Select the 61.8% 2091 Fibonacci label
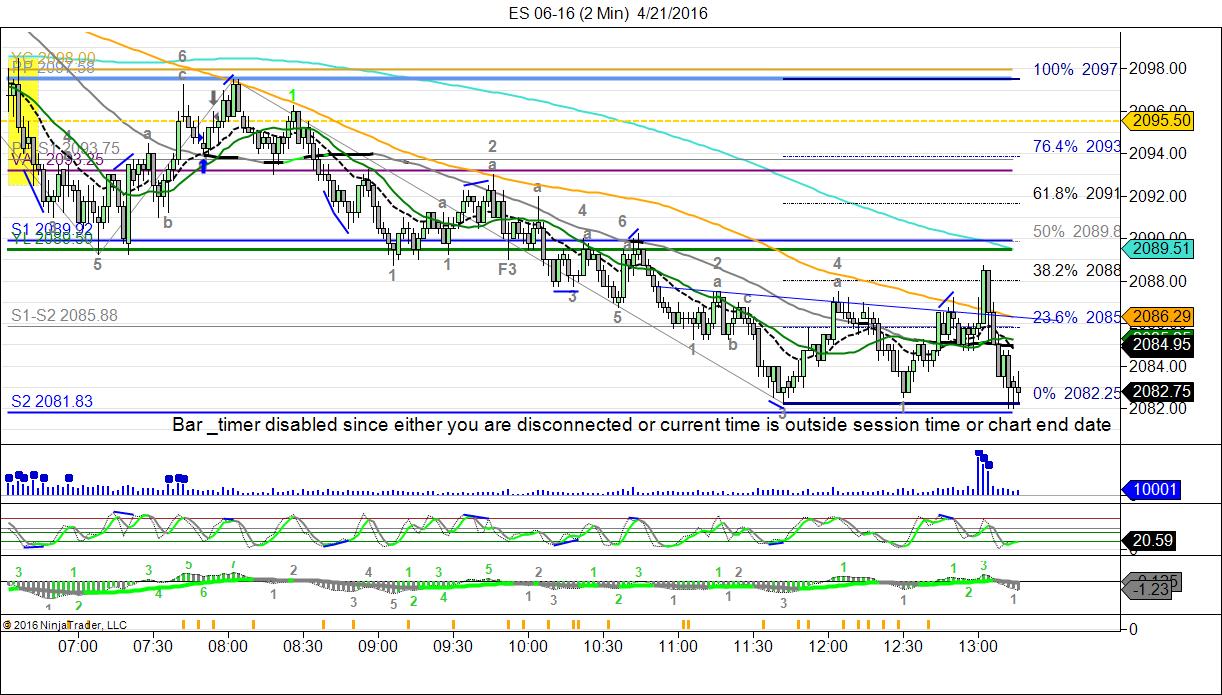This screenshot has width=1222, height=695. pyautogui.click(x=1076, y=194)
